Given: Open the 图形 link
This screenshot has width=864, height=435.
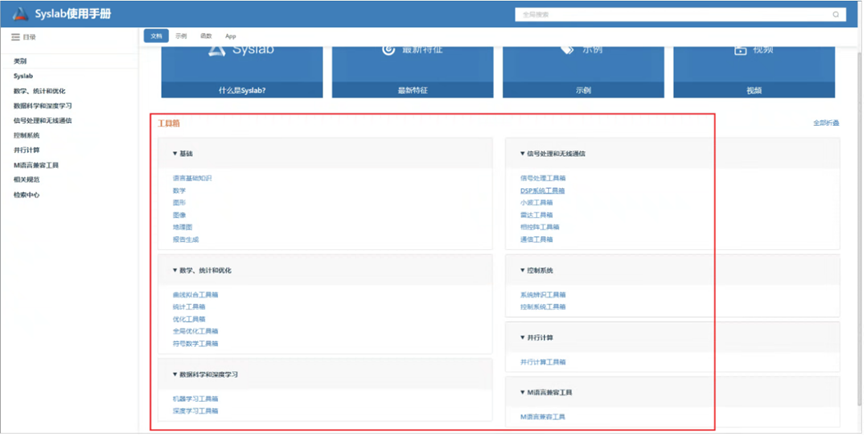Looking at the screenshot, I should point(179,202).
